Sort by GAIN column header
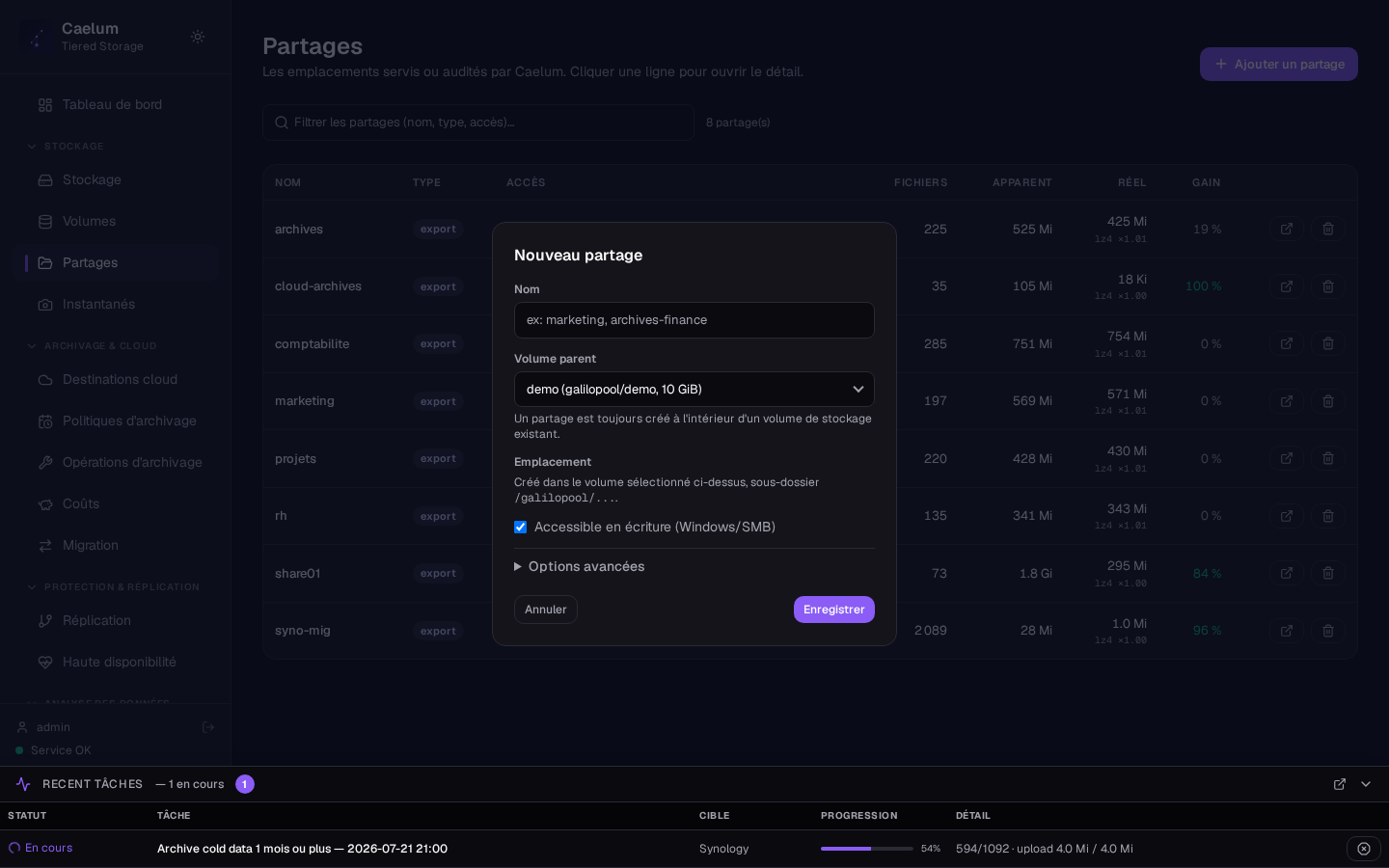1389x868 pixels. pyautogui.click(x=1206, y=182)
